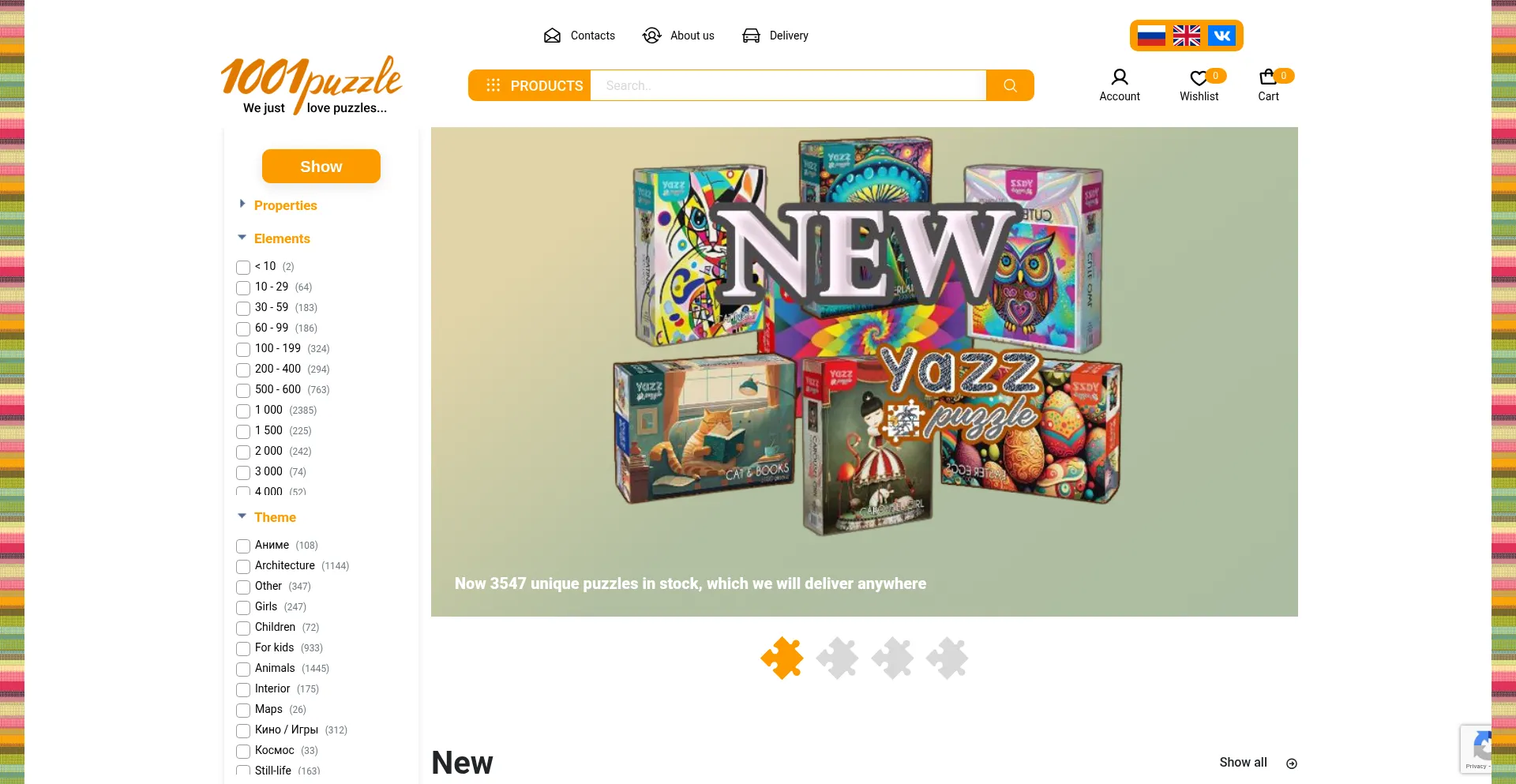Focus the Search input field
The height and width of the screenshot is (784, 1516).
tap(788, 85)
